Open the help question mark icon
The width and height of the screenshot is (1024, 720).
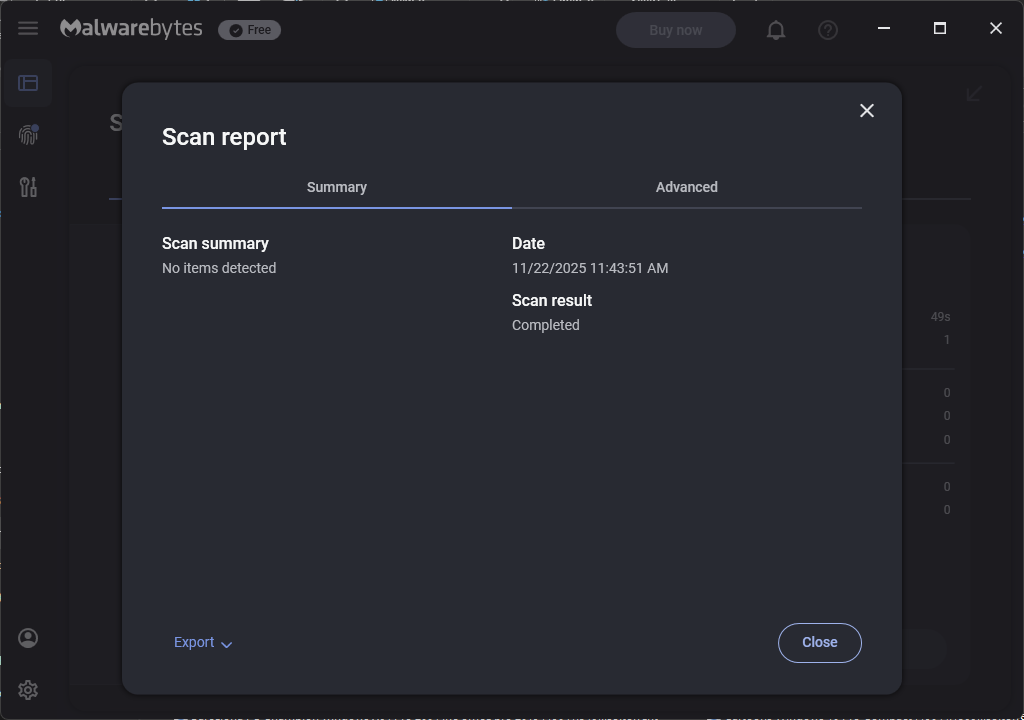[x=828, y=30]
